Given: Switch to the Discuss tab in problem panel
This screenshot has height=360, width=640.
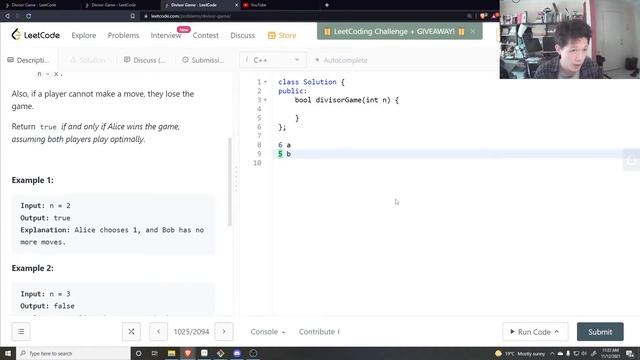Looking at the screenshot, I should tap(145, 60).
